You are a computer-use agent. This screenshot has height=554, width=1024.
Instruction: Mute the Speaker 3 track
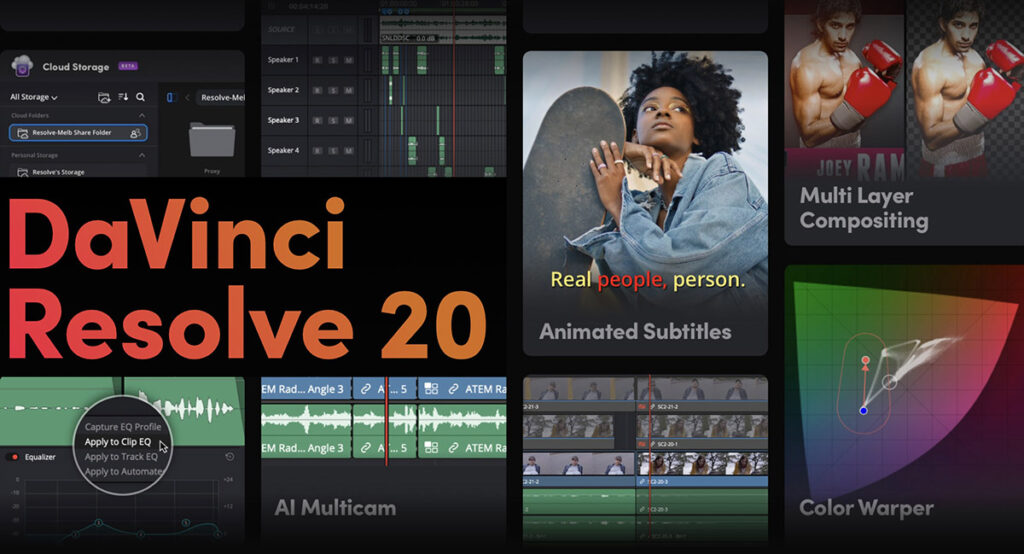coord(349,120)
